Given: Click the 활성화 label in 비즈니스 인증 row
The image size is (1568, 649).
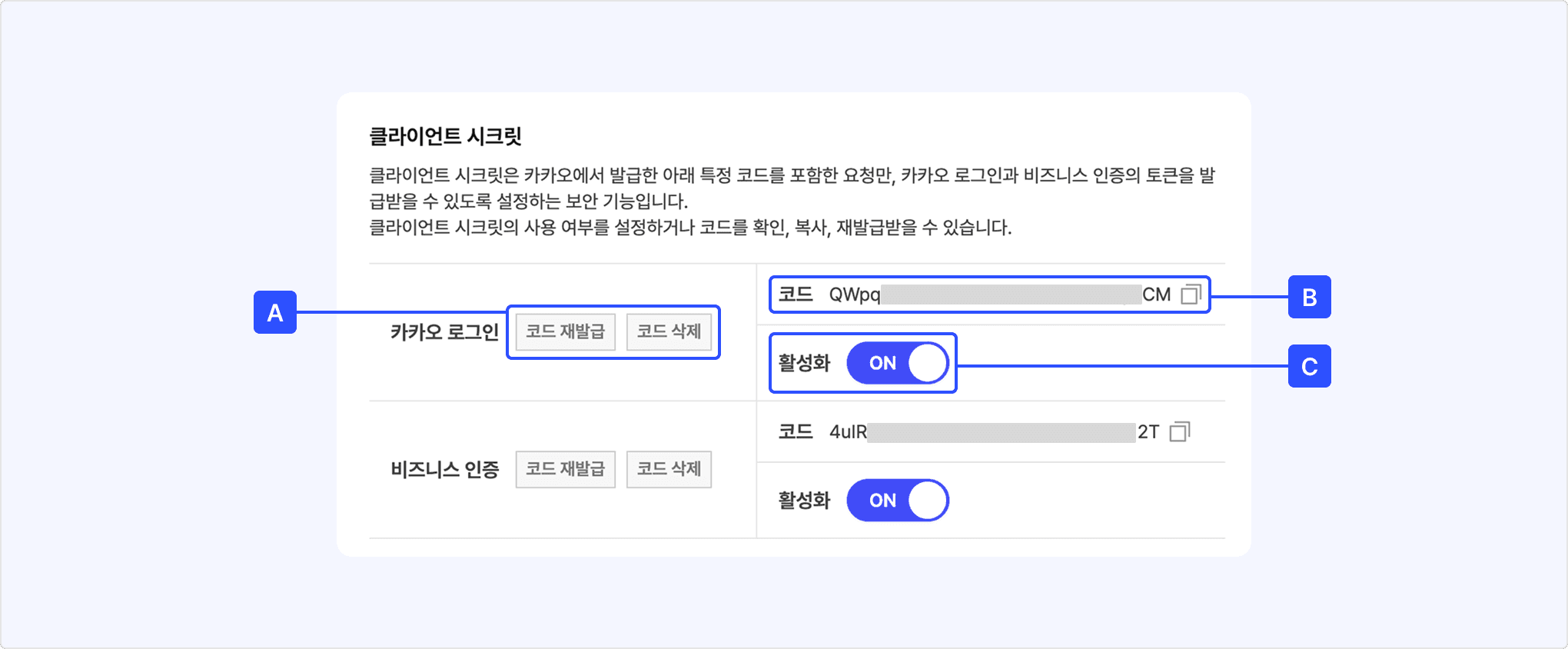Looking at the screenshot, I should [804, 501].
